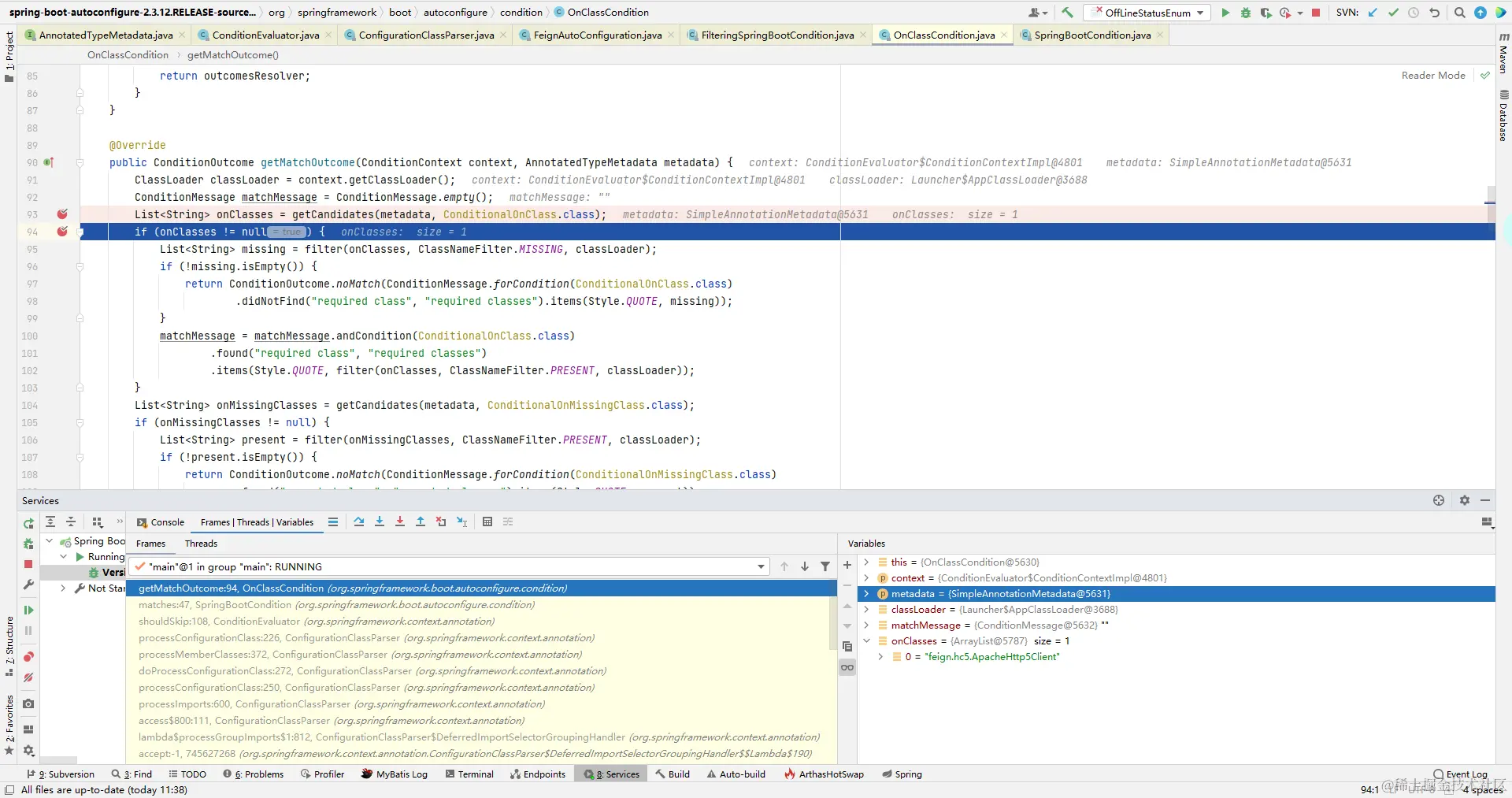Filter frames with funnel icon

click(x=825, y=566)
